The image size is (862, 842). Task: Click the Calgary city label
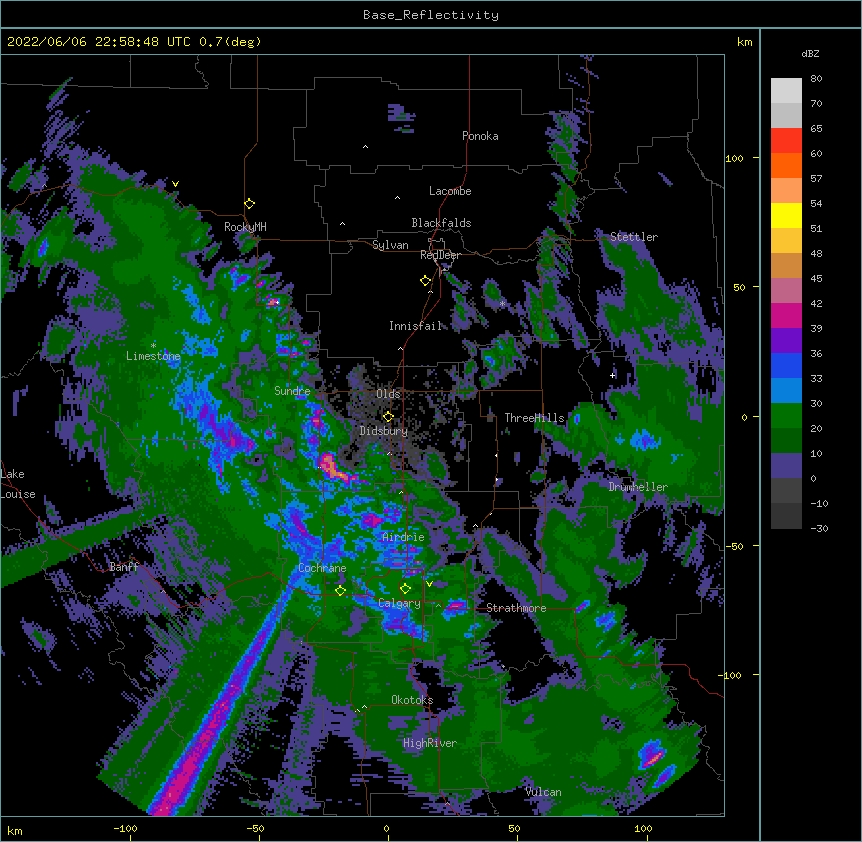(400, 603)
